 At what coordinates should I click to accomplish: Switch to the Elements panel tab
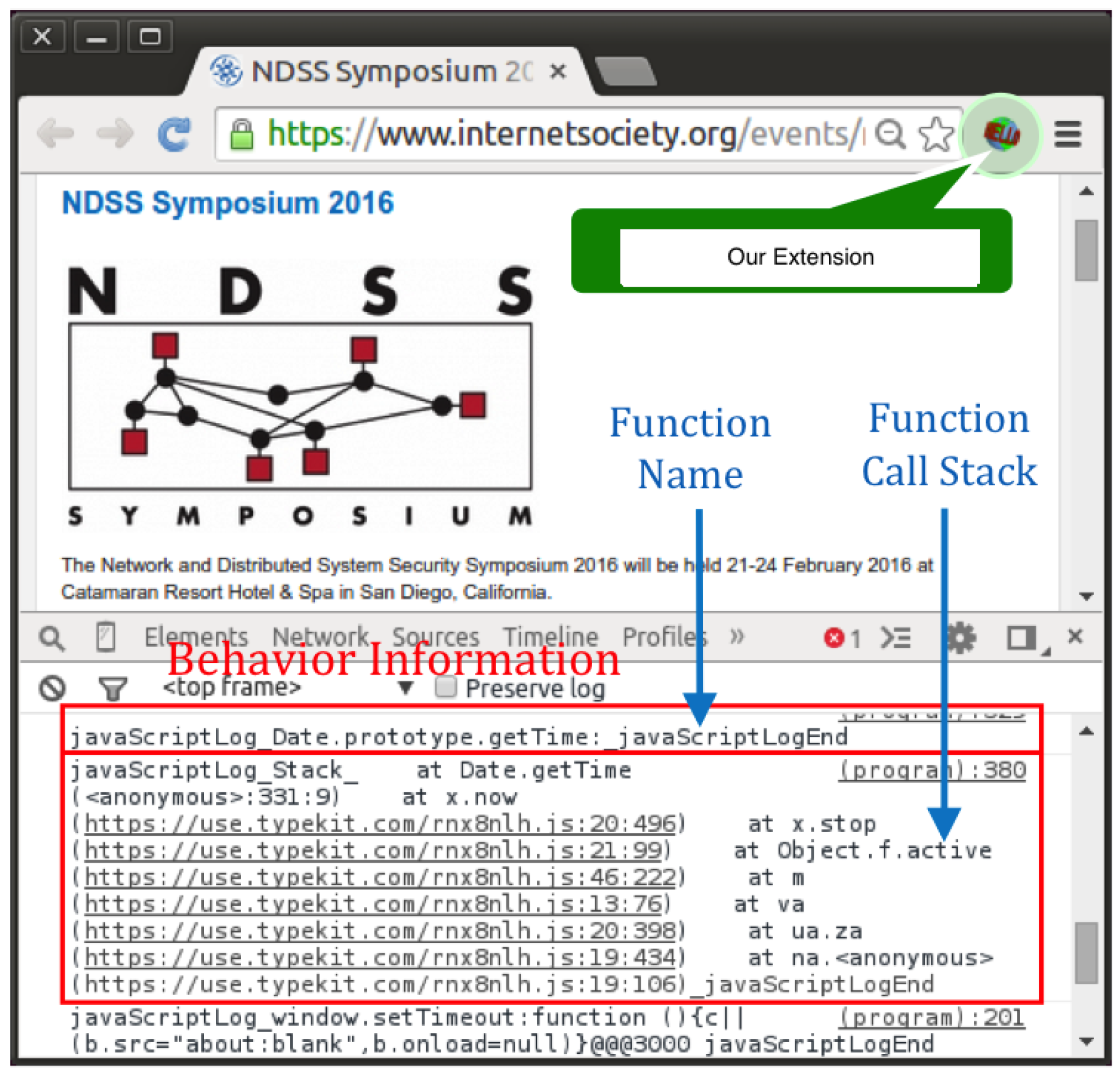196,636
